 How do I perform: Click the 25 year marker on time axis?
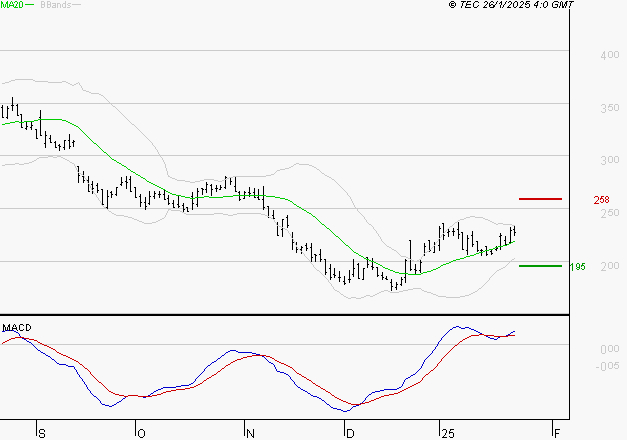448,434
